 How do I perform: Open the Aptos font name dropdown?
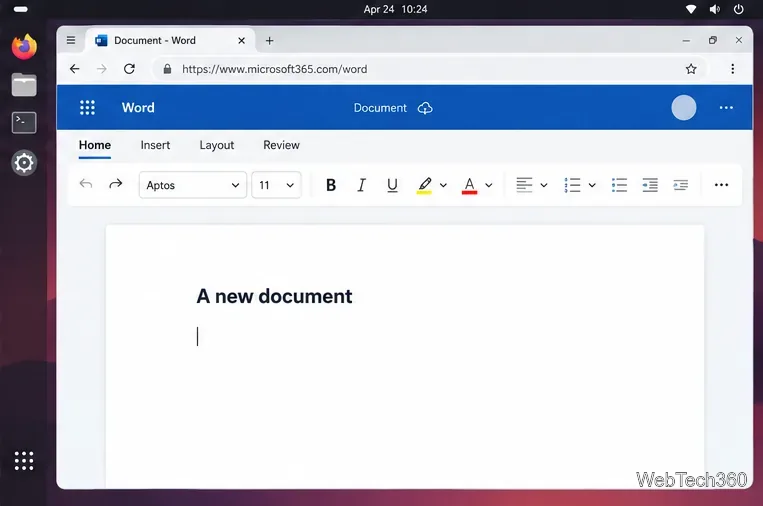coord(193,185)
